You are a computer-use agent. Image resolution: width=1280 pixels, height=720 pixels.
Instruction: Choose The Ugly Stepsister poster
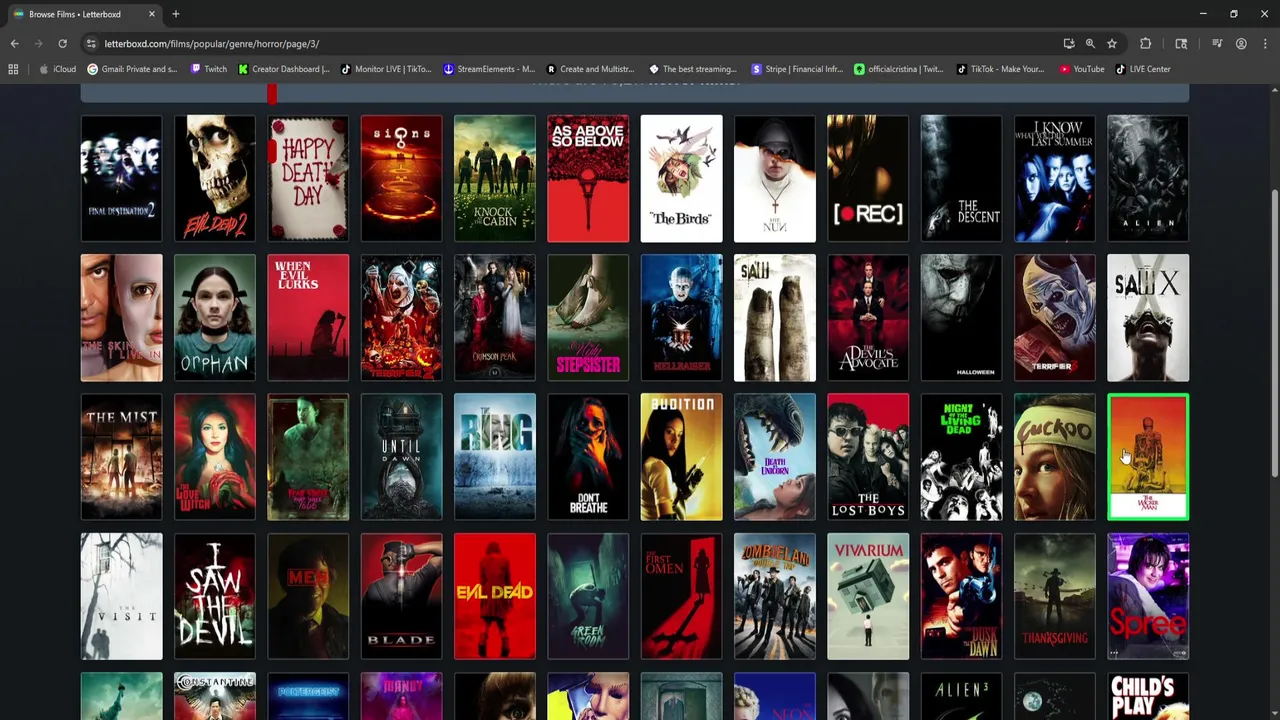(588, 318)
